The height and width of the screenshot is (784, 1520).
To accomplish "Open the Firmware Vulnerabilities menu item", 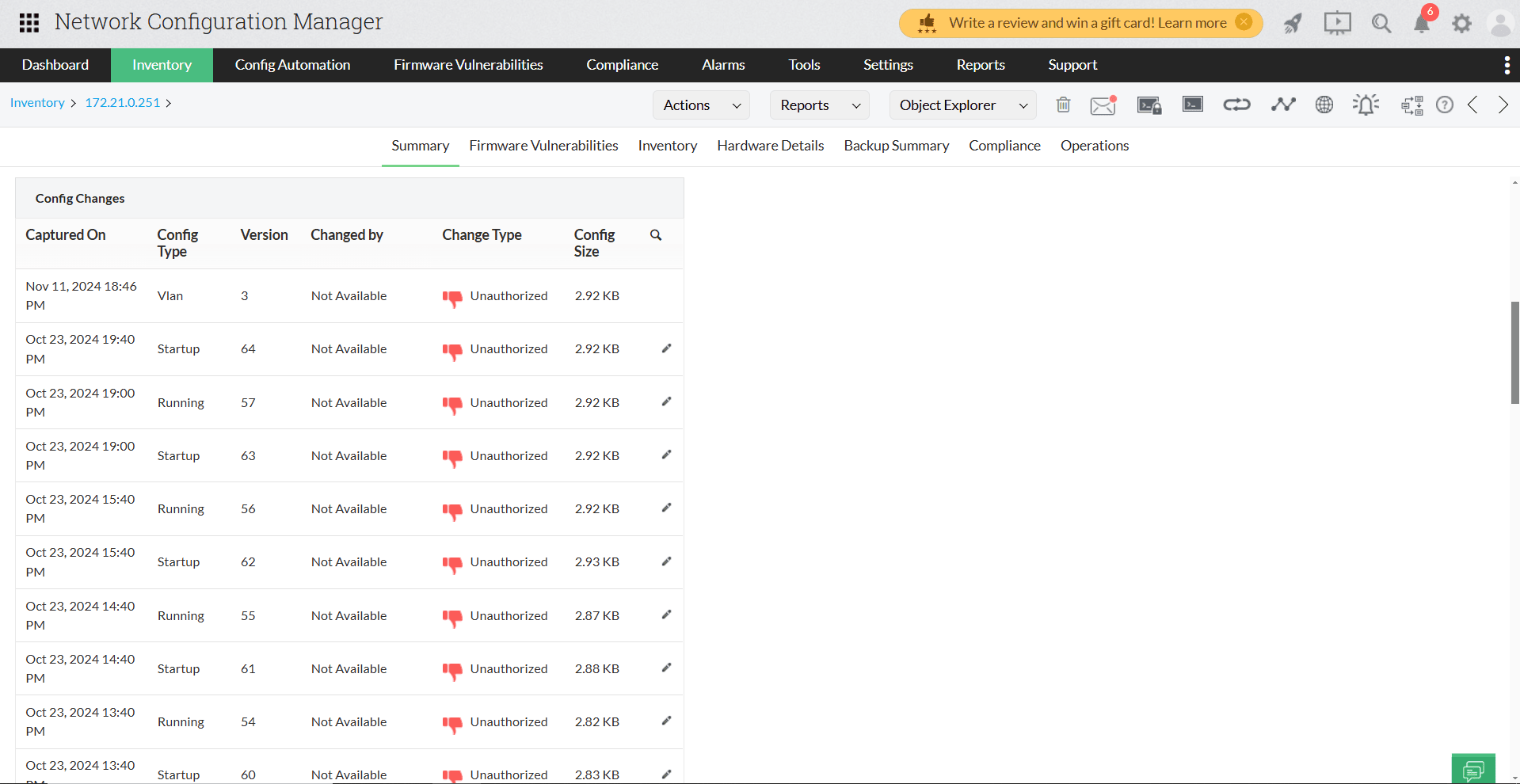I will tap(467, 65).
